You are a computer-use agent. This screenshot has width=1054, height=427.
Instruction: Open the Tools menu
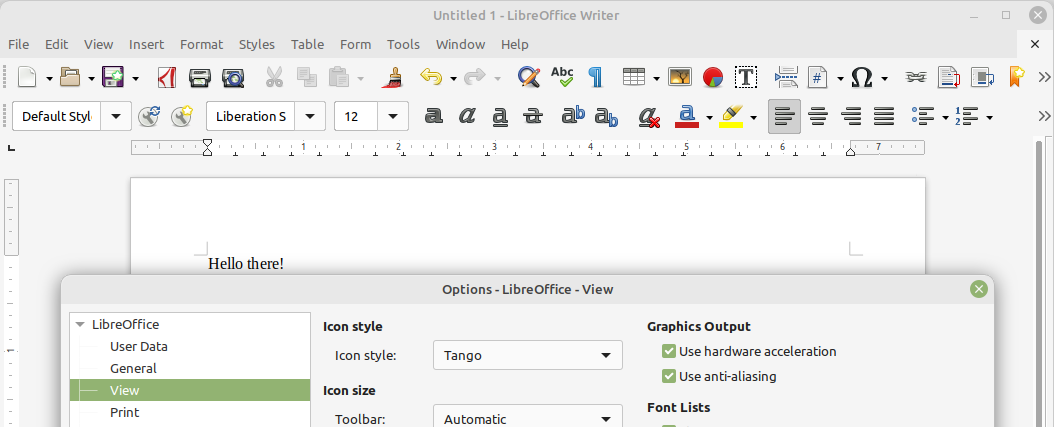(403, 44)
